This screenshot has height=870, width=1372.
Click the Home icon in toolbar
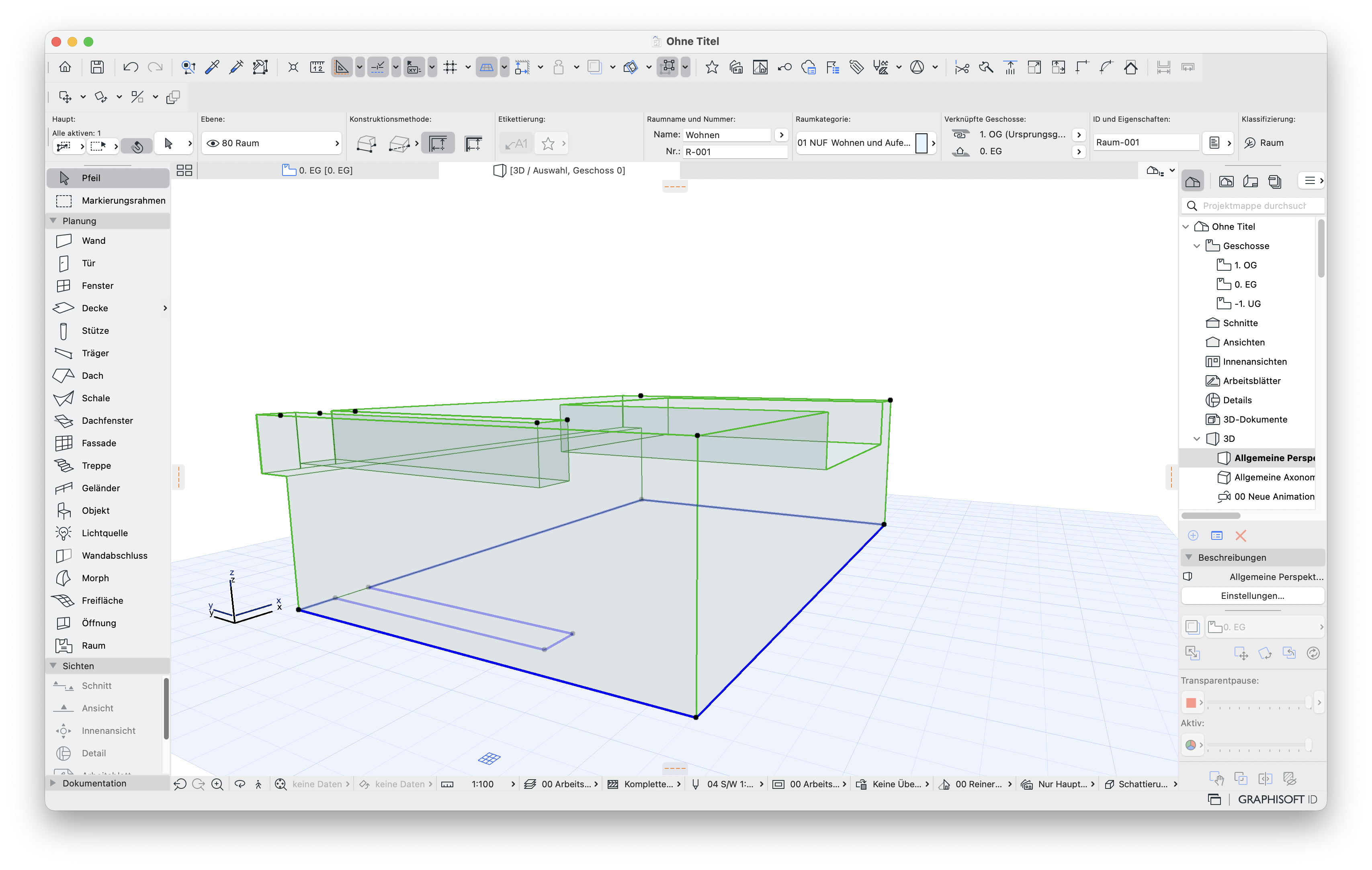[65, 67]
